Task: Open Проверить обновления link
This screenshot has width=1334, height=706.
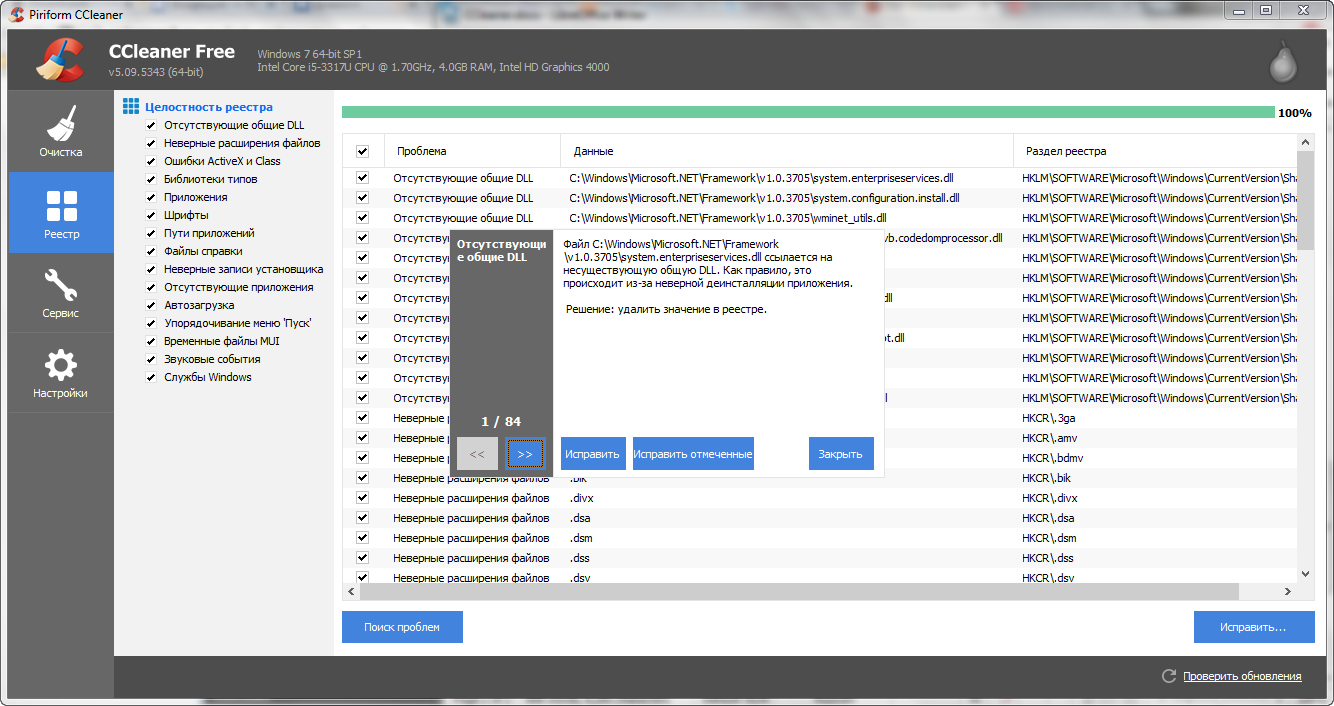Action: coord(1242,677)
